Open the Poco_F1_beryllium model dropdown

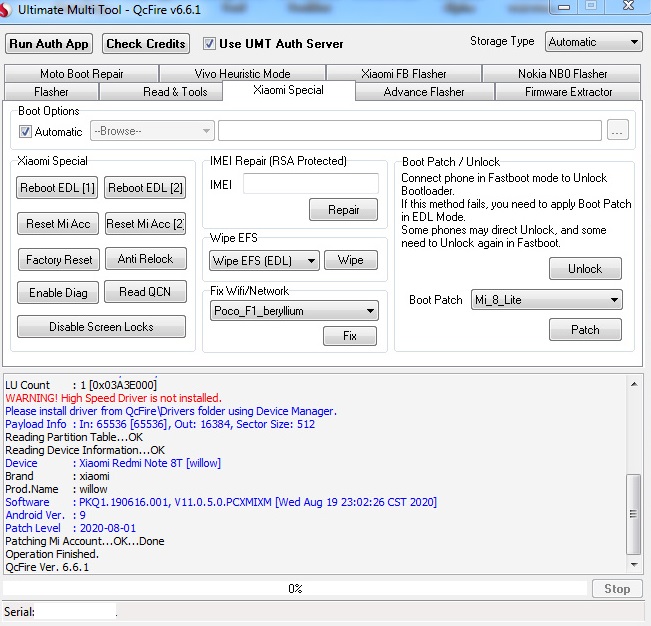(294, 311)
